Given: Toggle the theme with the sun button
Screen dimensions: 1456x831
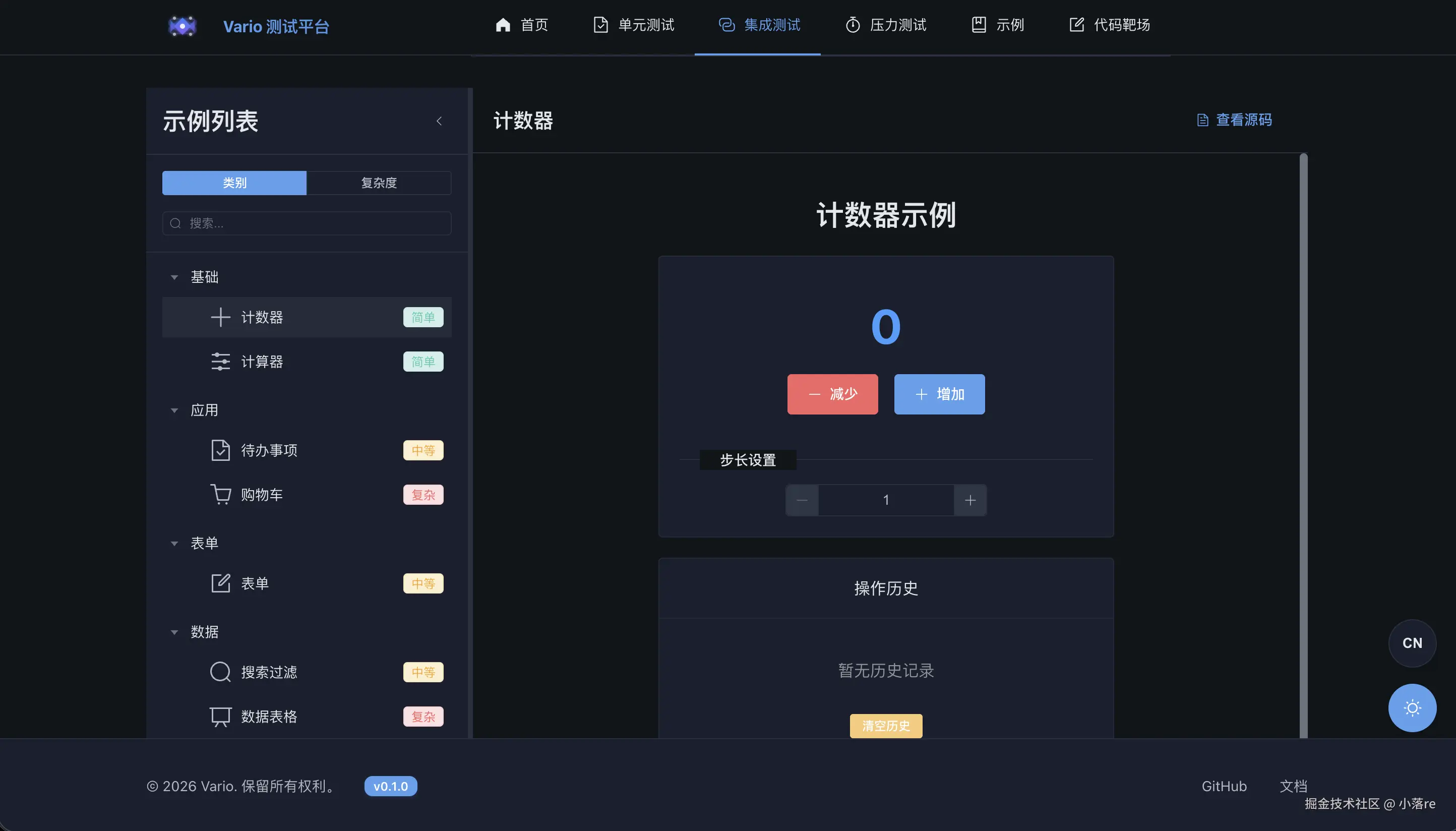Looking at the screenshot, I should pos(1412,708).
